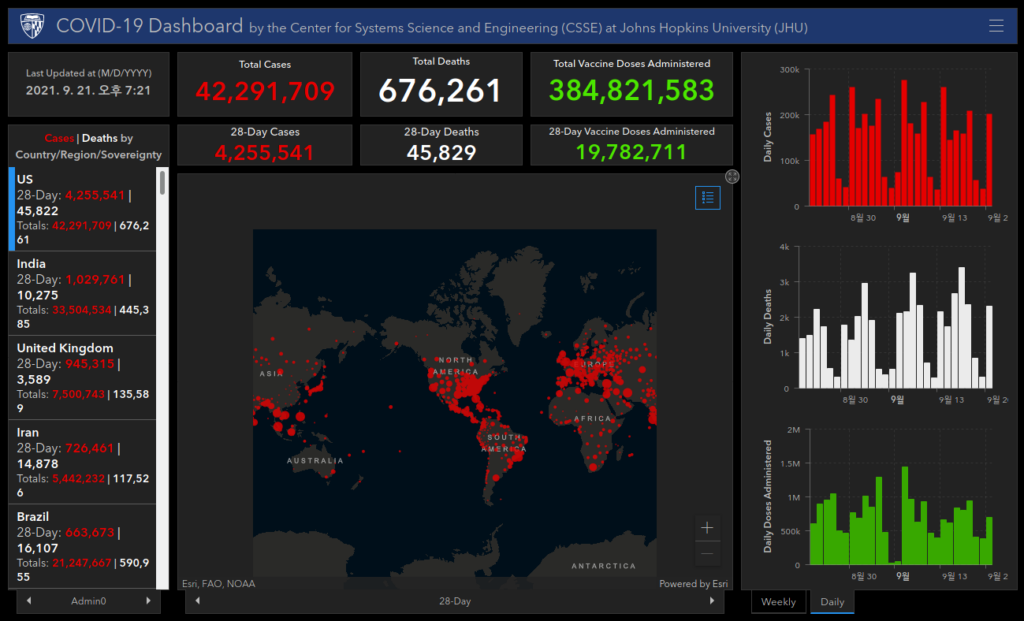The image size is (1024, 621).
Task: Open the hamburger menu in header
Action: [996, 25]
